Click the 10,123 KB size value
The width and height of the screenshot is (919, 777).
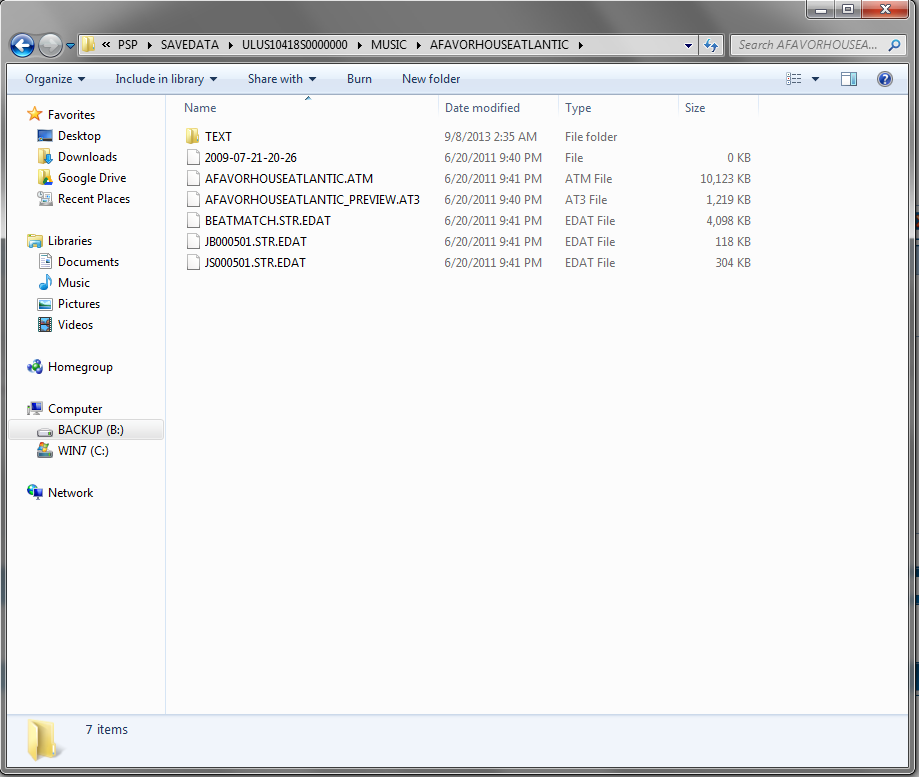(725, 179)
